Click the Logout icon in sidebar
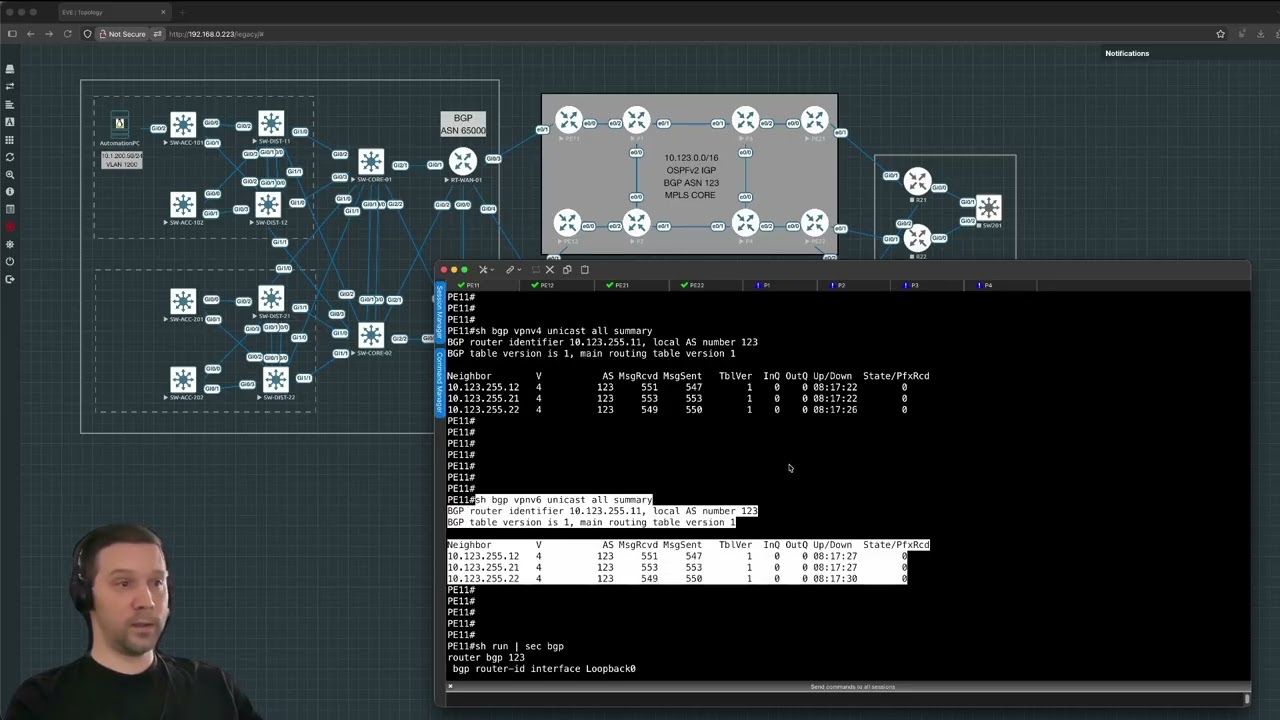This screenshot has width=1280, height=720. [10, 279]
